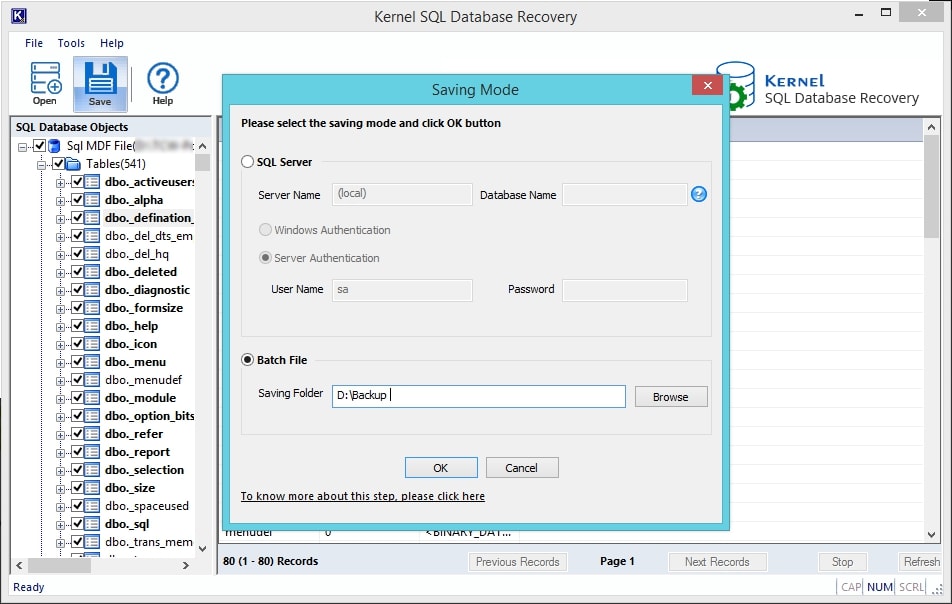
Task: Open the File menu
Action: coord(34,43)
